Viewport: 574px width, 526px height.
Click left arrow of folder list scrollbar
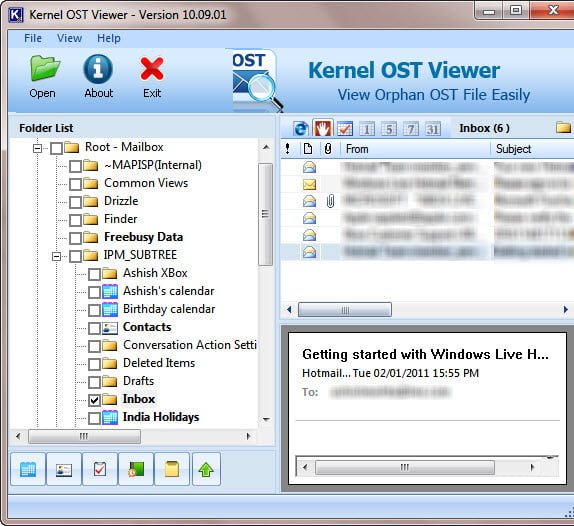(18, 436)
